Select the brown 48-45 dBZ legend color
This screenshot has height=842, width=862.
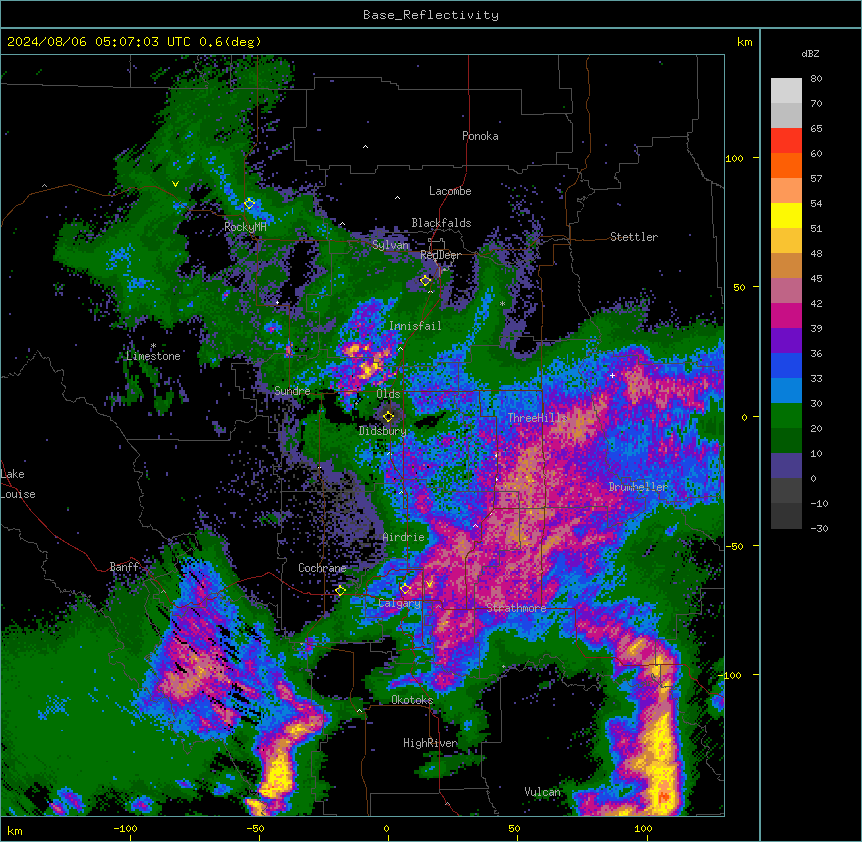pos(786,265)
